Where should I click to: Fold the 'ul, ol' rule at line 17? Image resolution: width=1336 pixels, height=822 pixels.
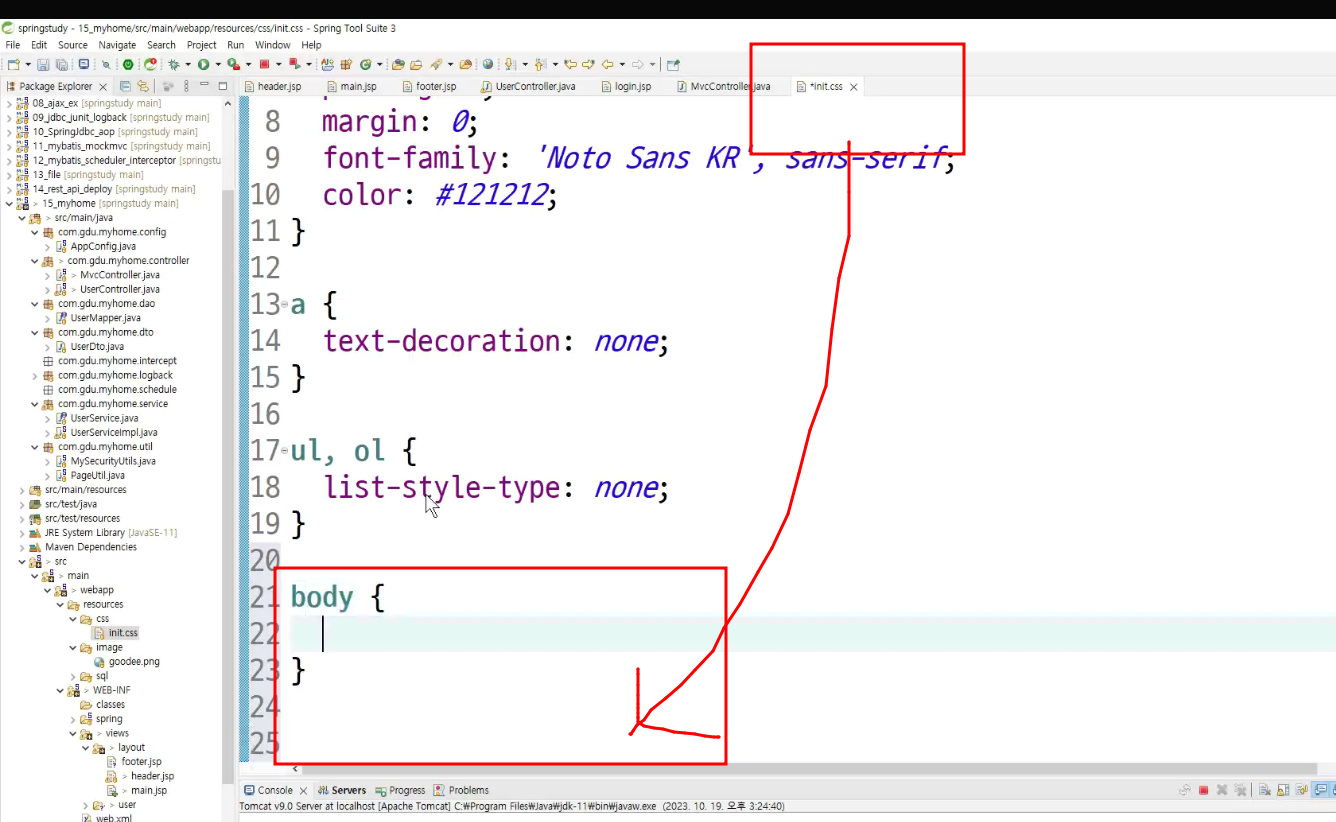click(x=284, y=451)
